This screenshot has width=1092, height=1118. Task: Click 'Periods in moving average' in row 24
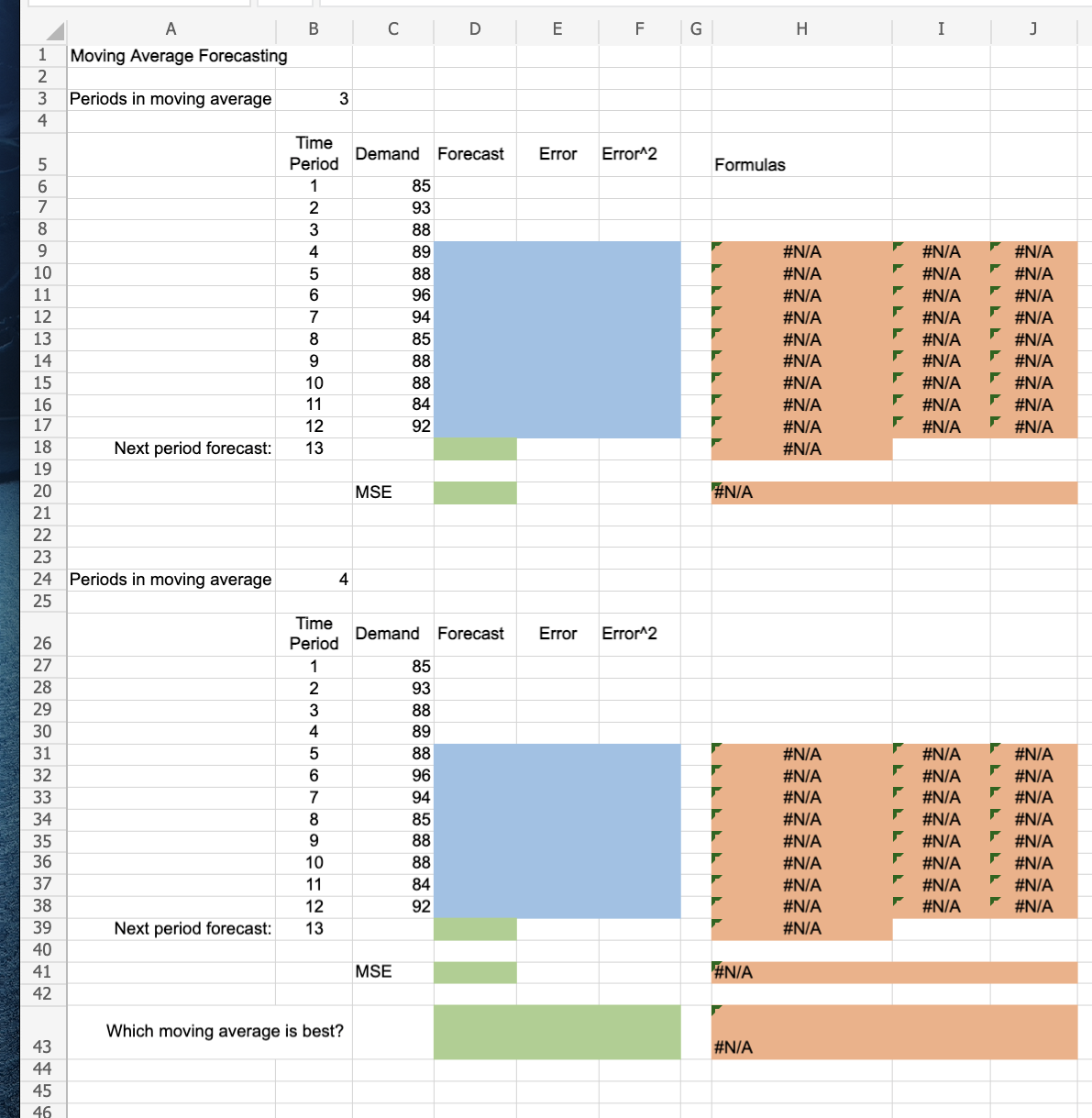tap(171, 580)
